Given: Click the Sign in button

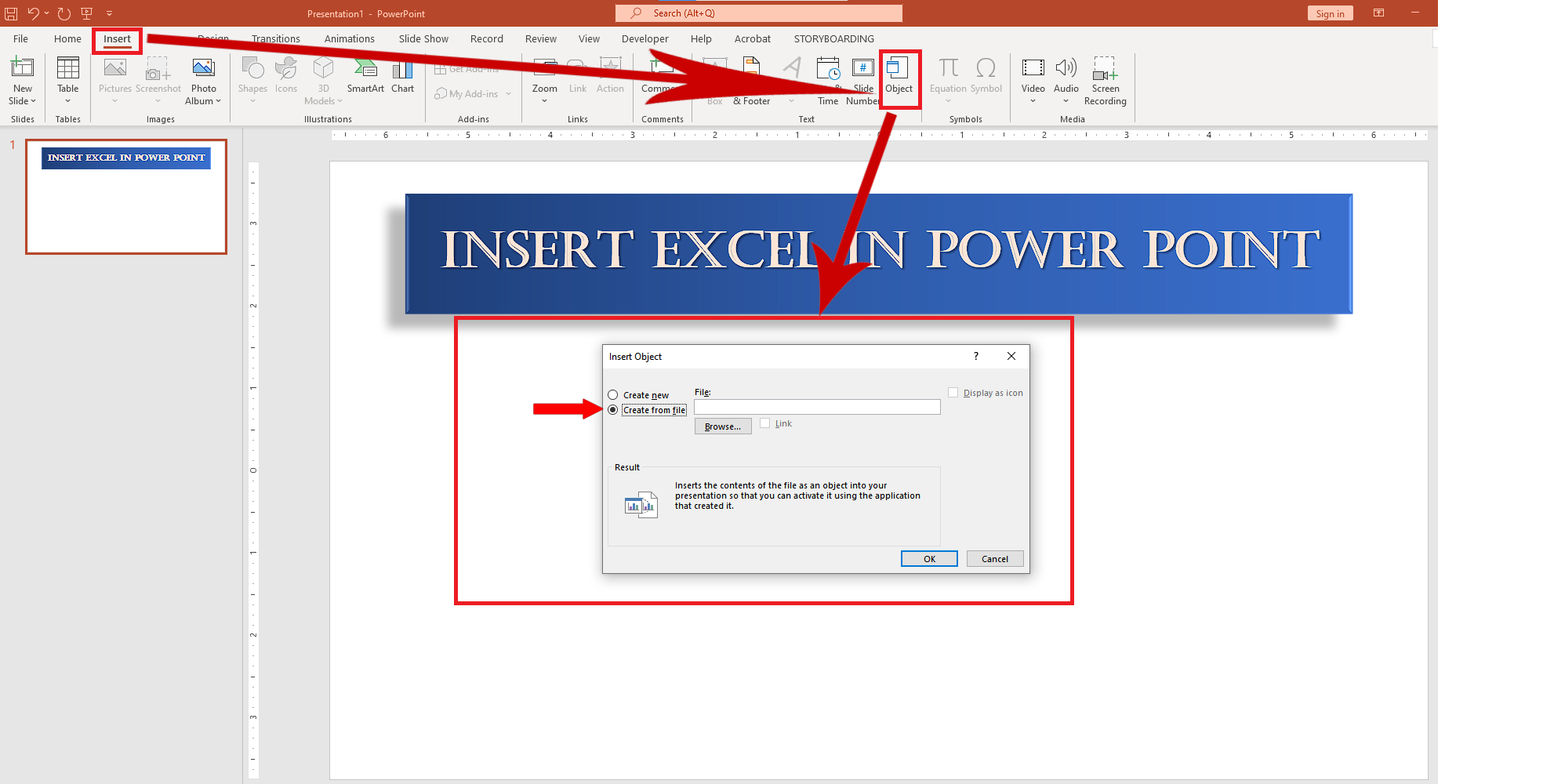Looking at the screenshot, I should tap(1330, 13).
